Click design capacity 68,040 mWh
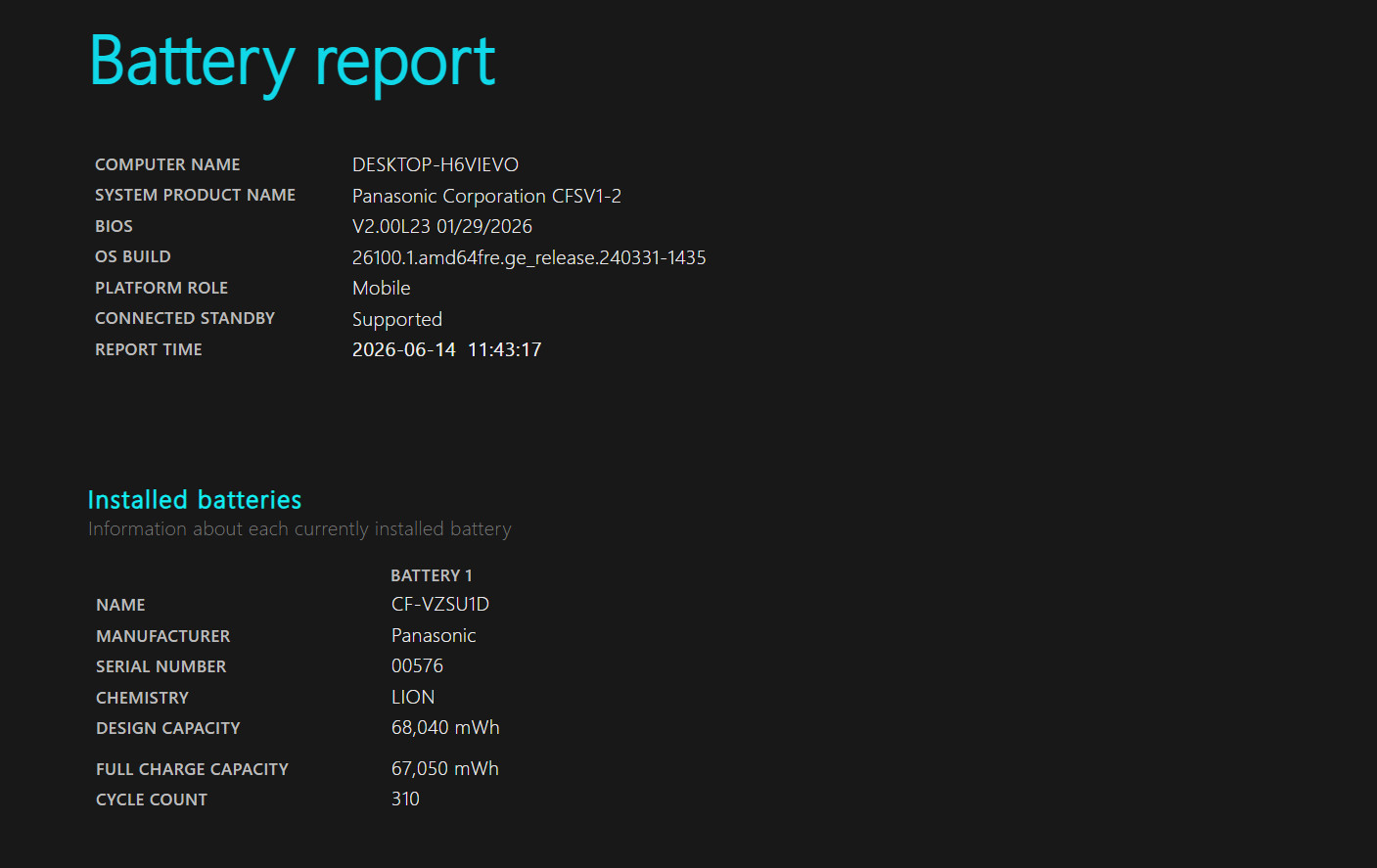The image size is (1377, 868). tap(445, 727)
